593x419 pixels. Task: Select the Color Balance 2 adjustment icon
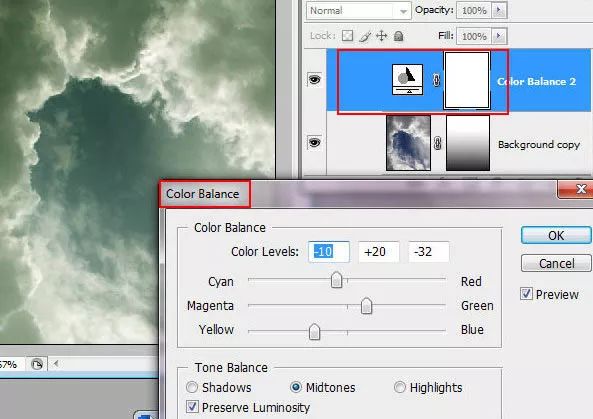[x=407, y=79]
